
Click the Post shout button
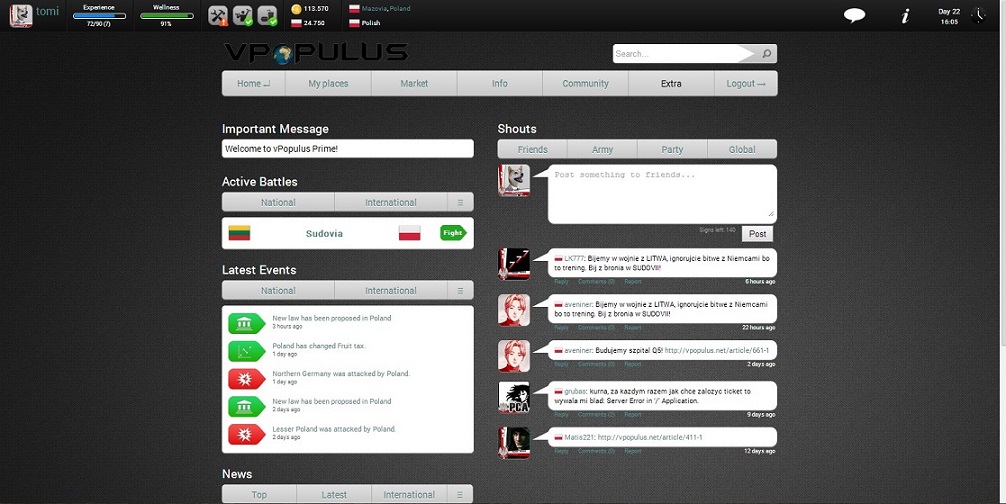tap(758, 234)
